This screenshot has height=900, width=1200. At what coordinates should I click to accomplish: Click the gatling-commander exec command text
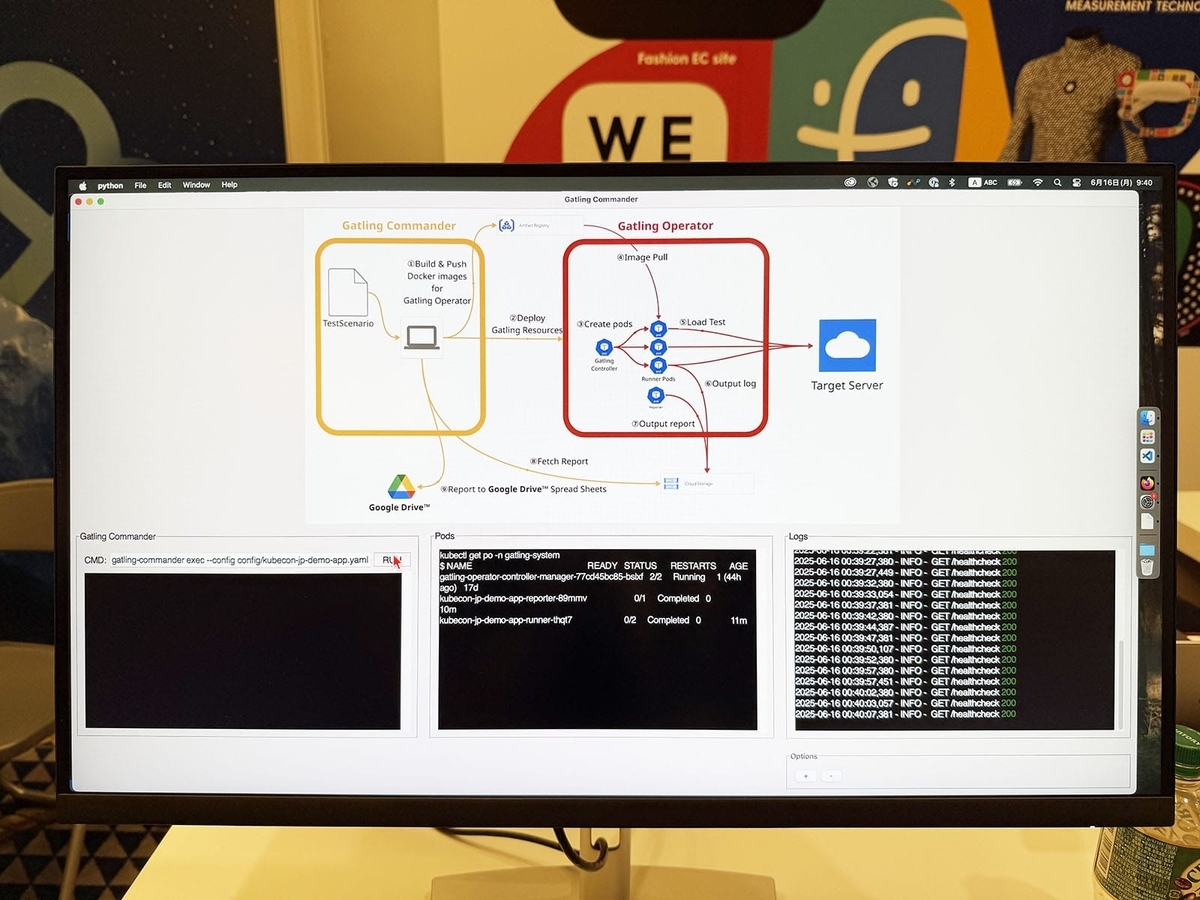click(240, 560)
